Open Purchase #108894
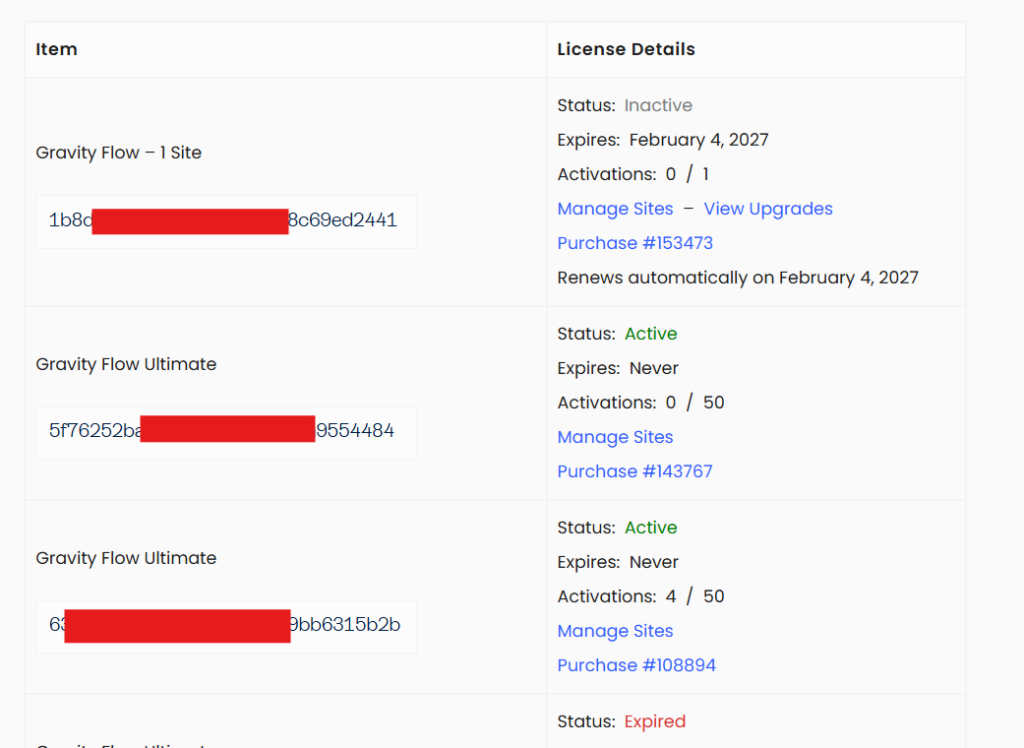 click(637, 665)
